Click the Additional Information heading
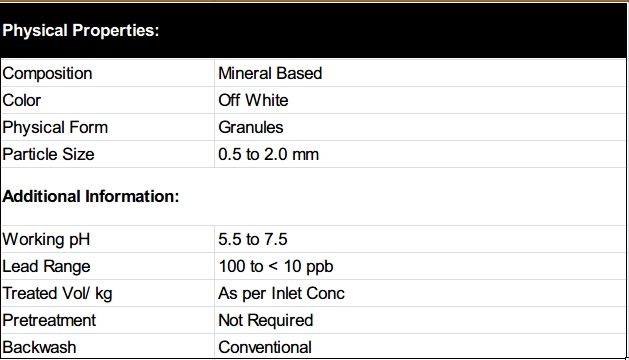The image size is (629, 360). [91, 196]
